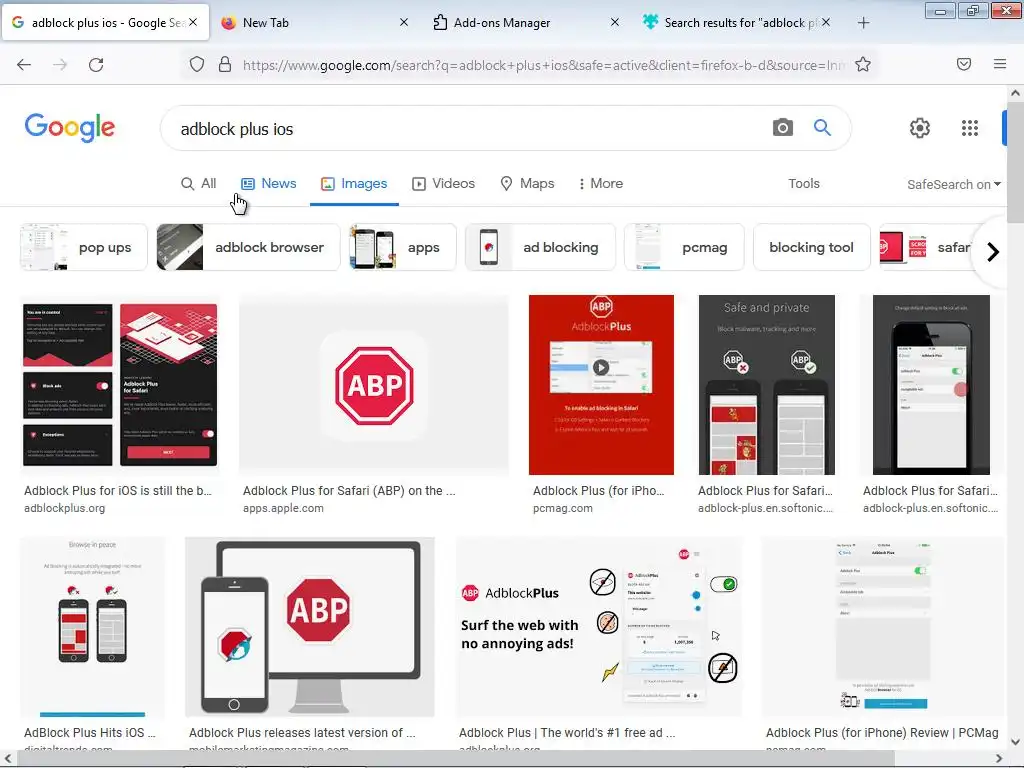Filter by blocking tool chip
Screen dimensions: 1024x768
pyautogui.click(x=812, y=247)
